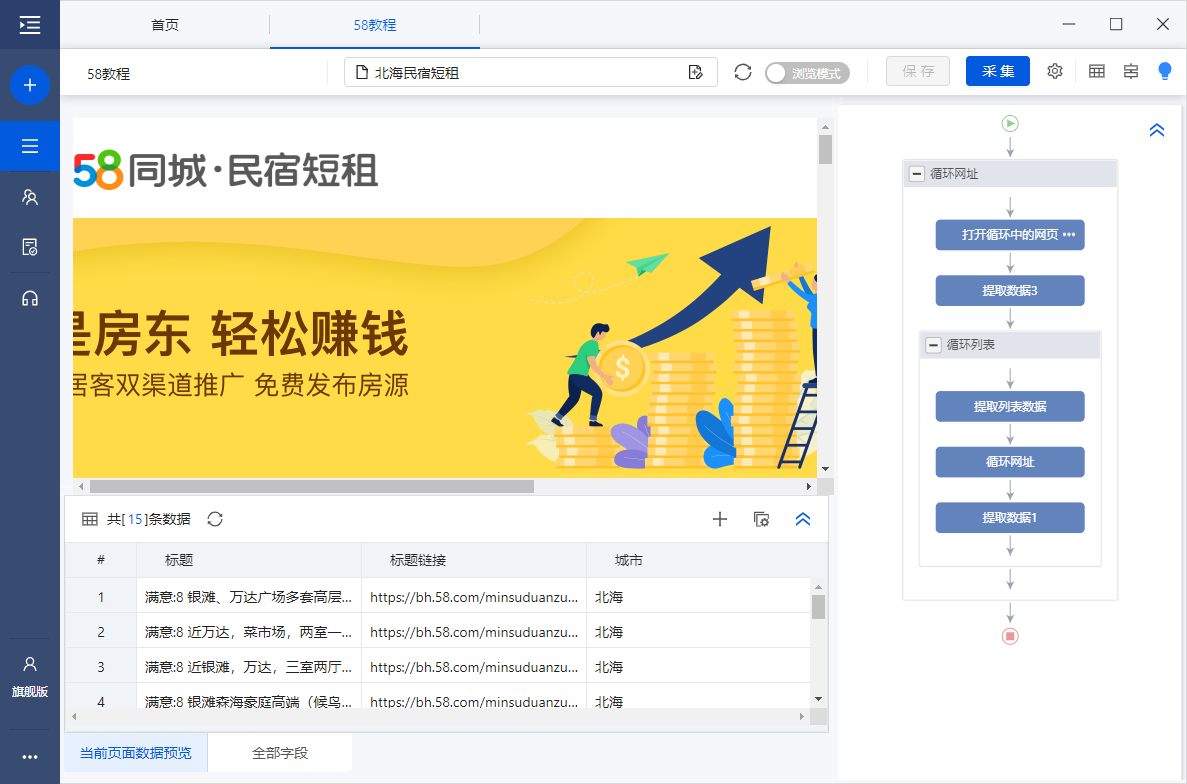Collapse the data preview panel
1187x784 pixels.
pyautogui.click(x=802, y=519)
